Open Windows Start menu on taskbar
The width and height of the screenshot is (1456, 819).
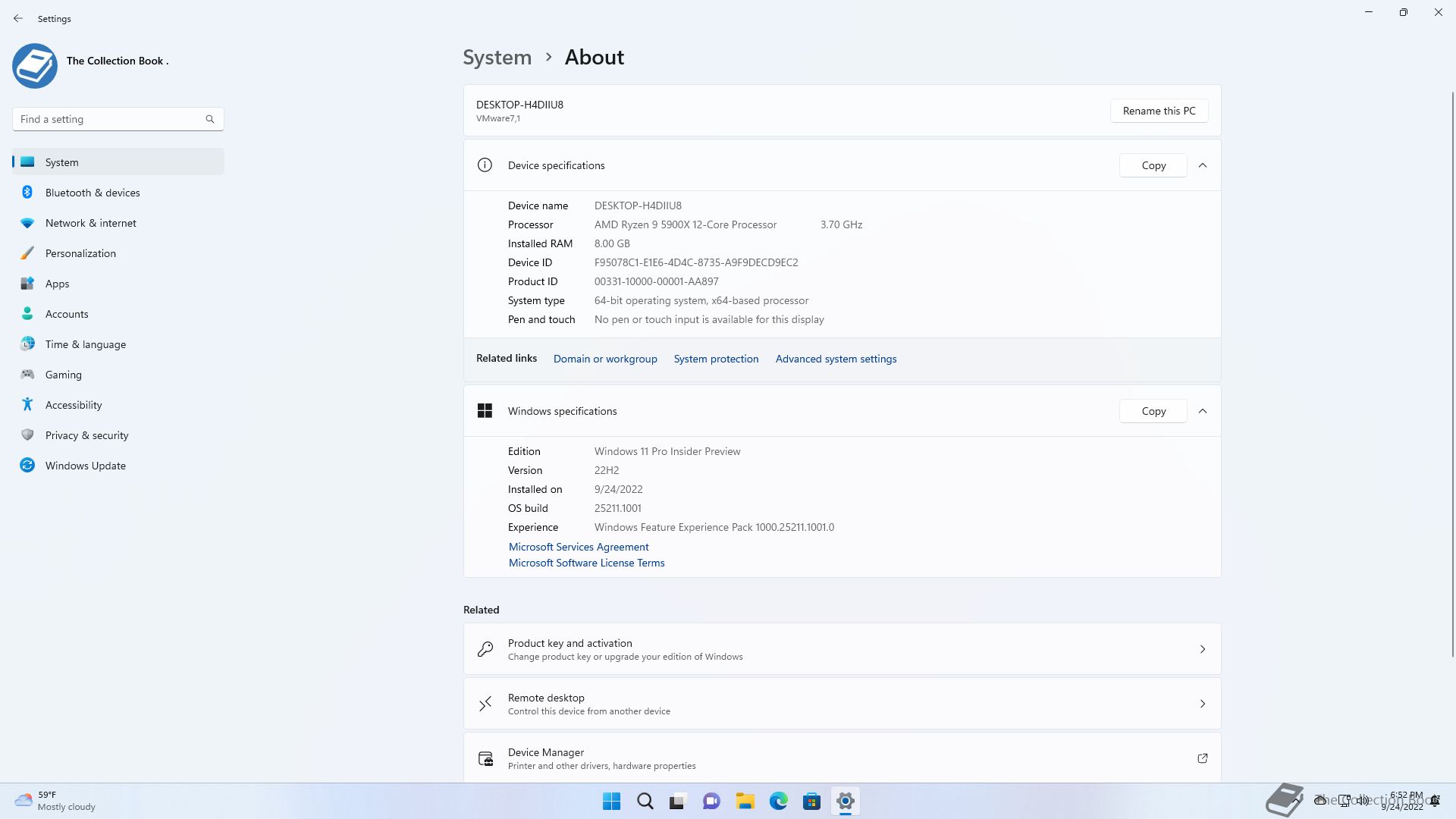click(x=611, y=801)
